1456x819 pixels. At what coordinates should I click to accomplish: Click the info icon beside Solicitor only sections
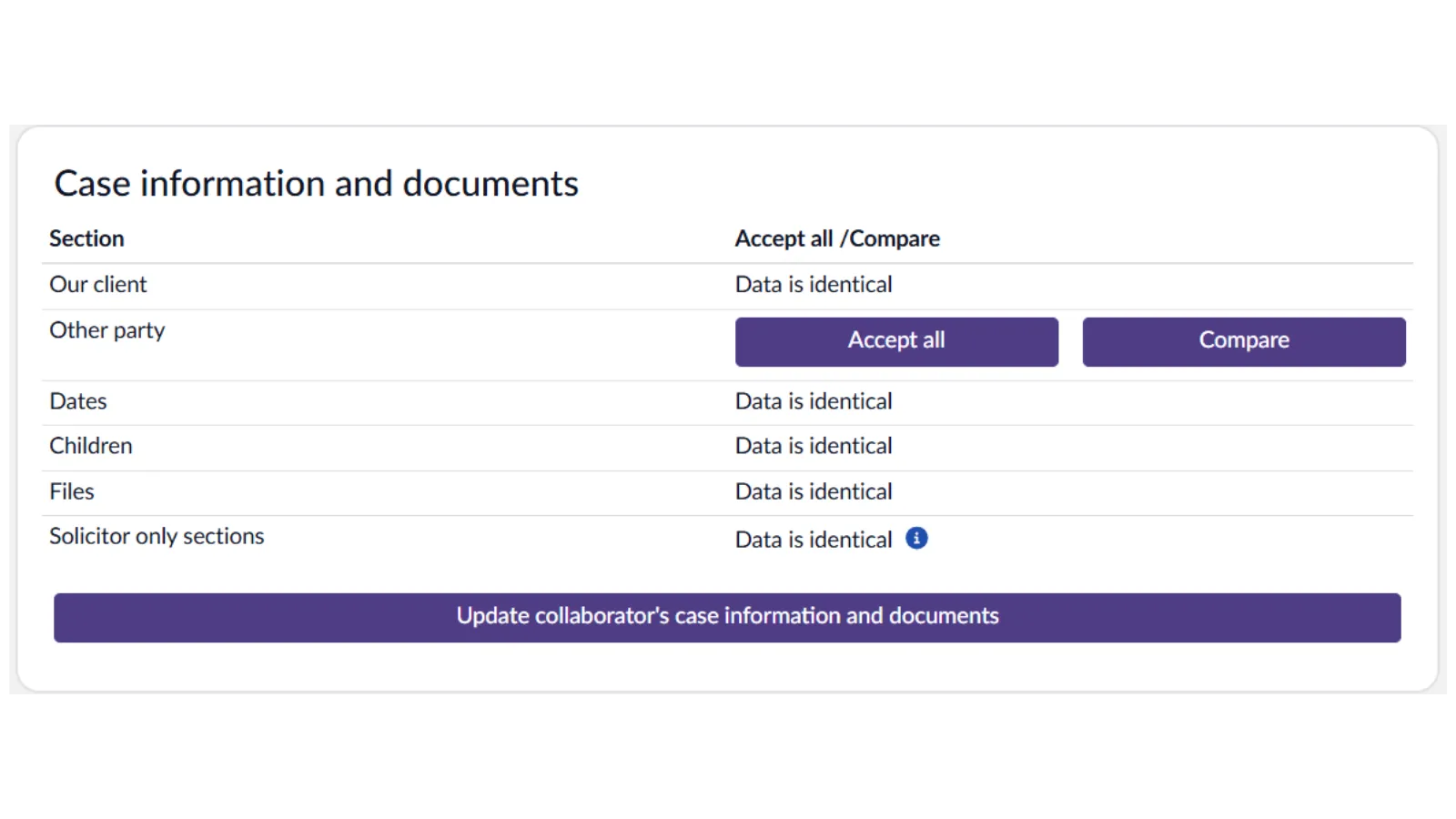(x=916, y=539)
